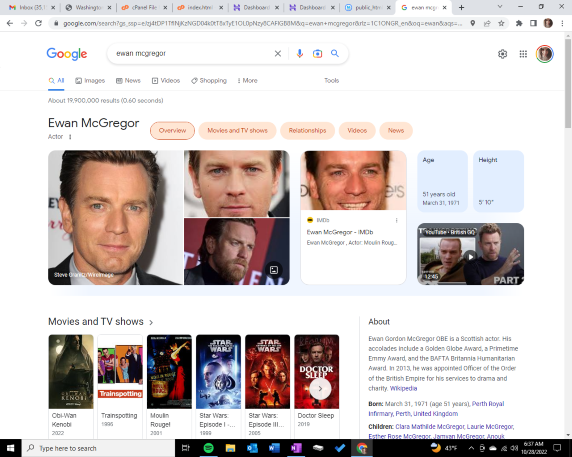Start voice search with the microphone icon
Viewport: 572px width, 457px height.
click(x=299, y=54)
